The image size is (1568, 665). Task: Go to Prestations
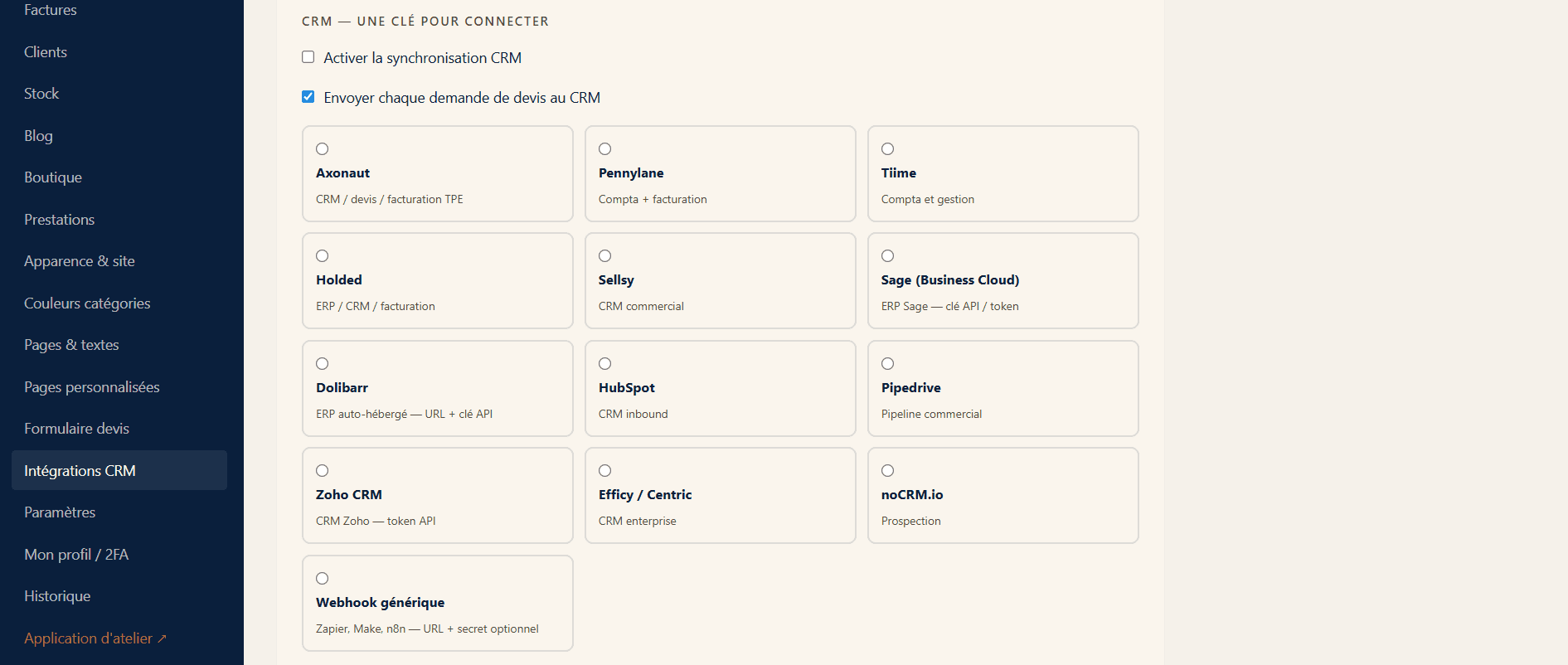pos(119,220)
